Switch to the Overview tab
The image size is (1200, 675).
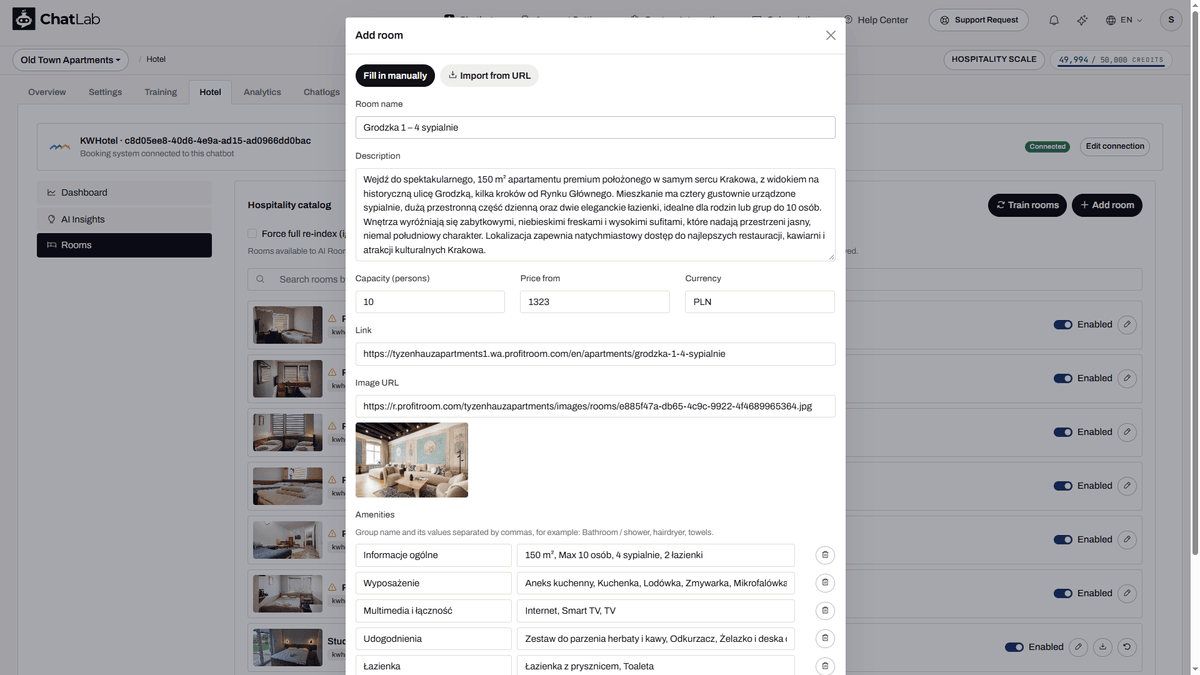47,92
